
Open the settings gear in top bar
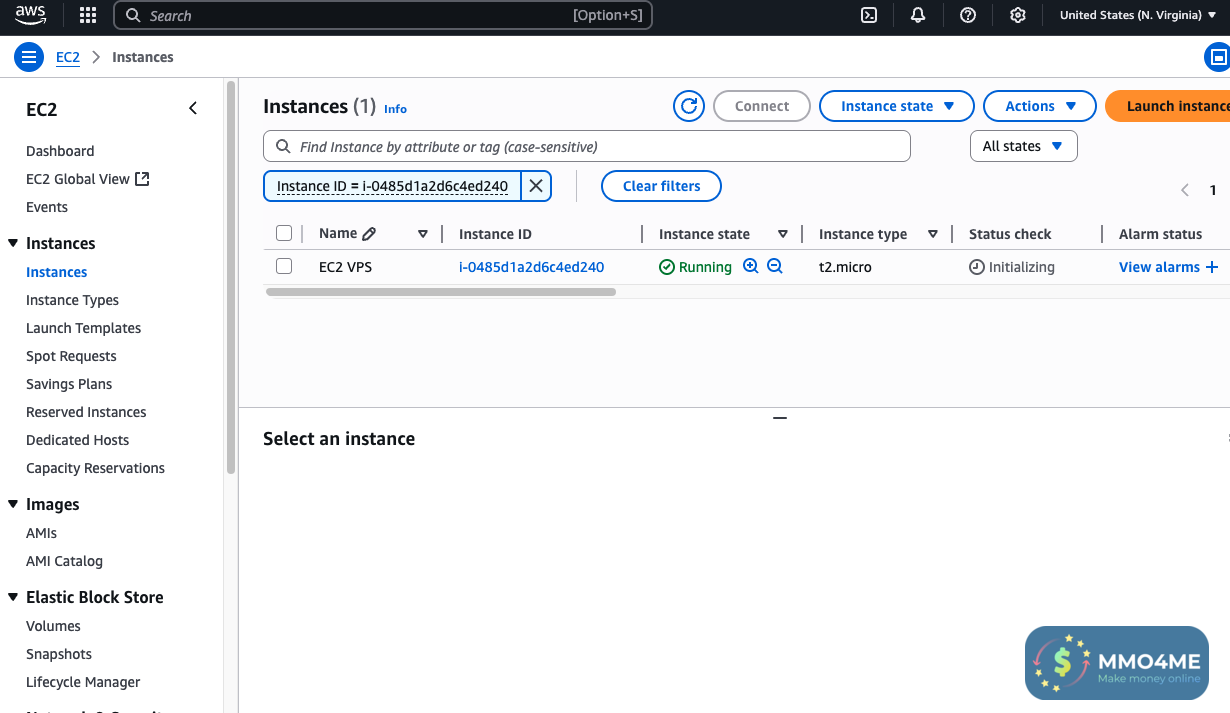(x=1017, y=15)
